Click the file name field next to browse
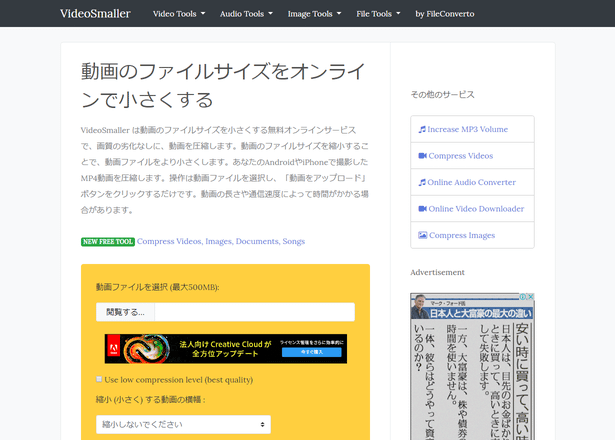The image size is (615, 440). (255, 312)
